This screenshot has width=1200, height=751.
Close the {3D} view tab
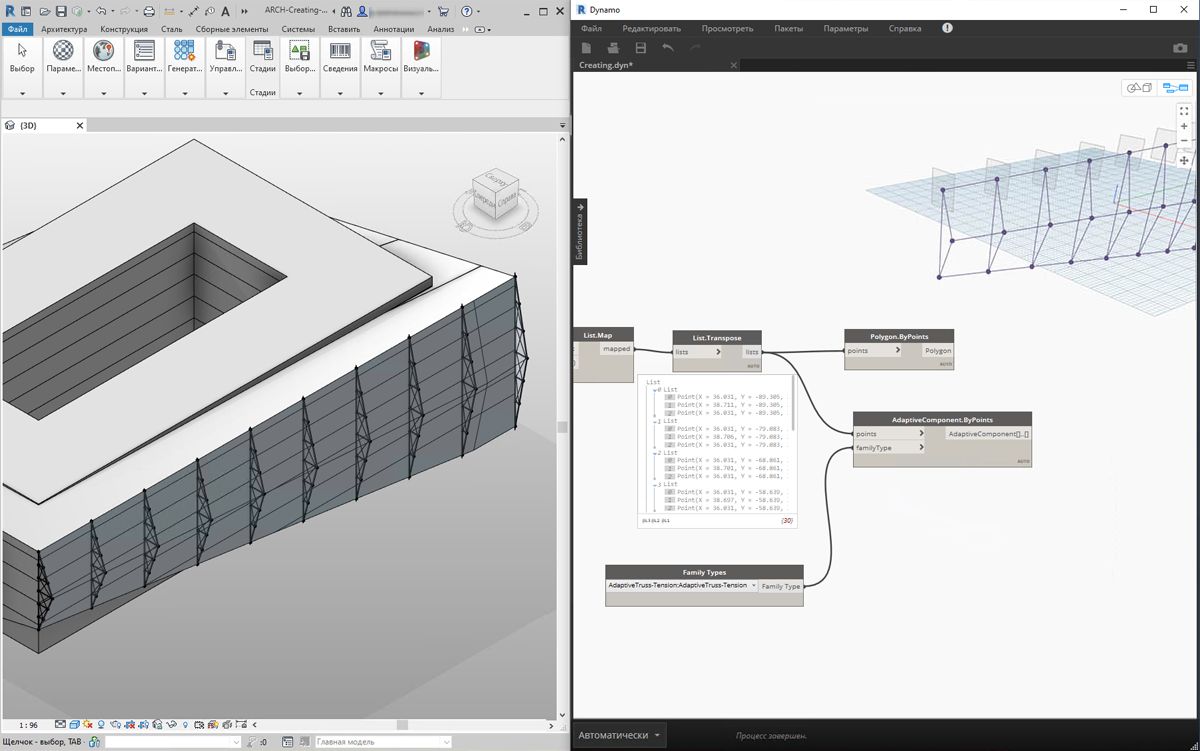pyautogui.click(x=80, y=126)
